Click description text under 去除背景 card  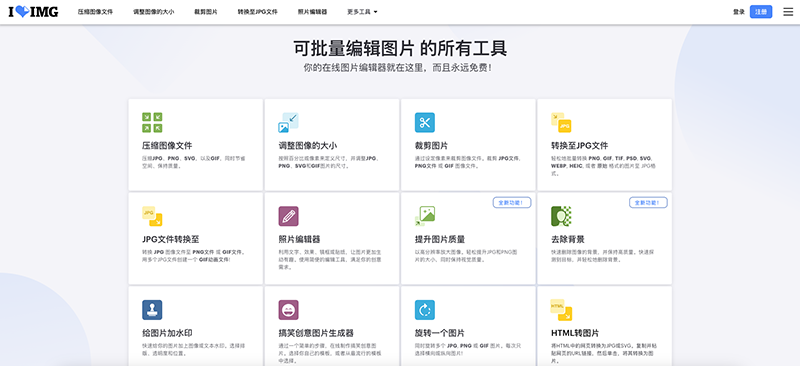(603, 256)
